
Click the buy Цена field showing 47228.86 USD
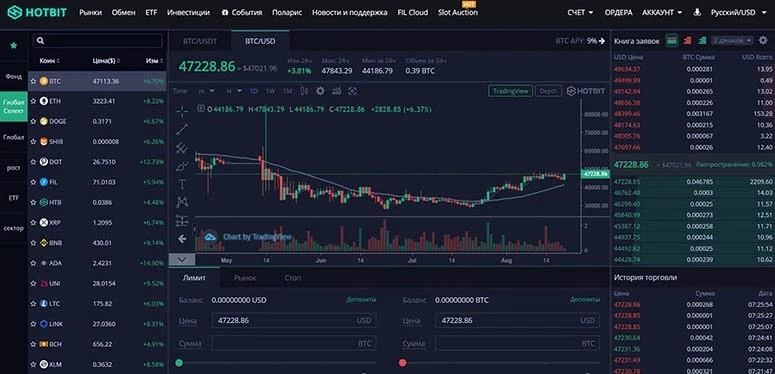294,321
